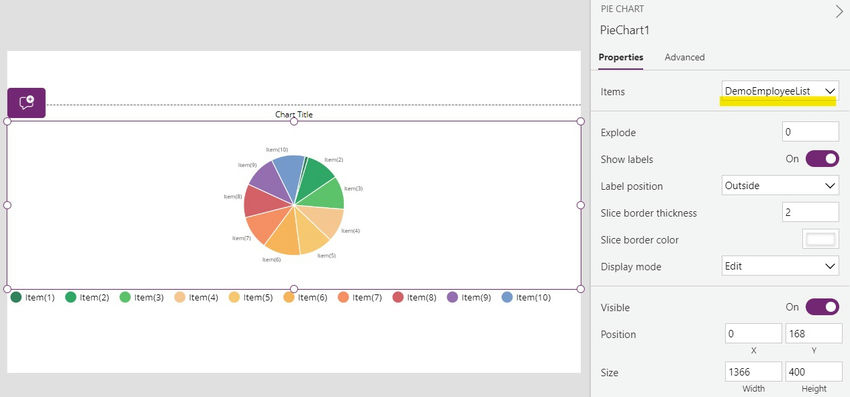Toggle the Show labels switch
The height and width of the screenshot is (397, 850).
[822, 159]
